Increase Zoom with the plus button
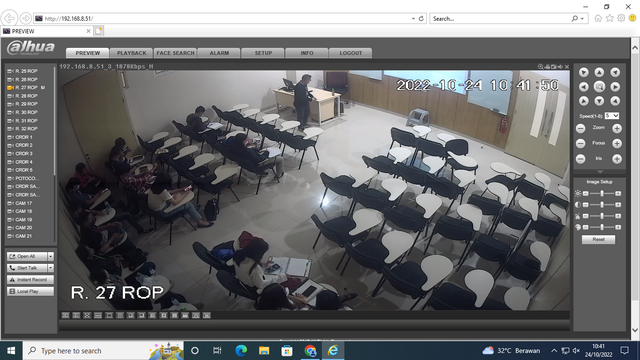640x360 pixels. pos(617,129)
